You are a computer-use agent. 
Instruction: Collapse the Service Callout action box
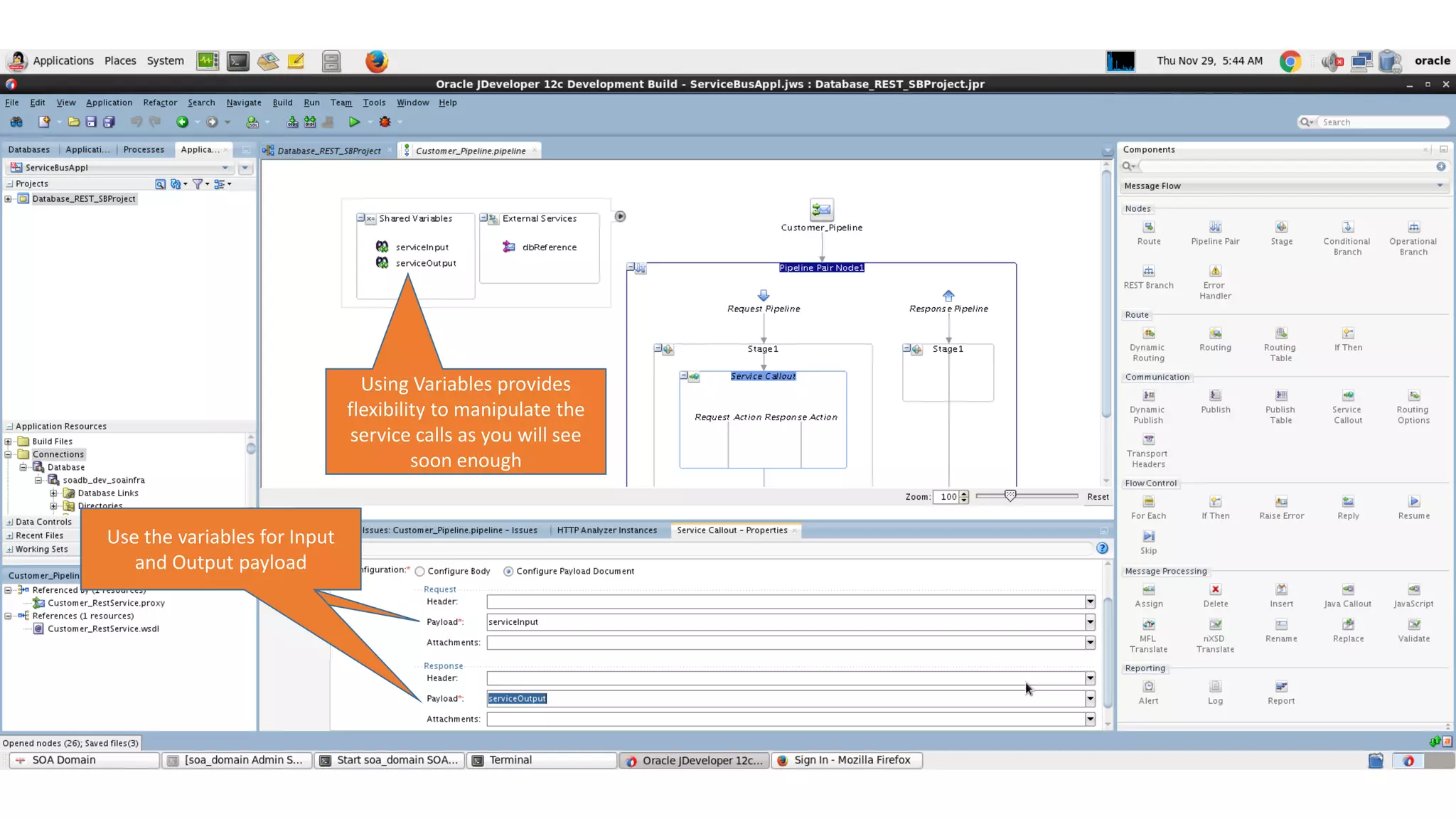click(684, 375)
